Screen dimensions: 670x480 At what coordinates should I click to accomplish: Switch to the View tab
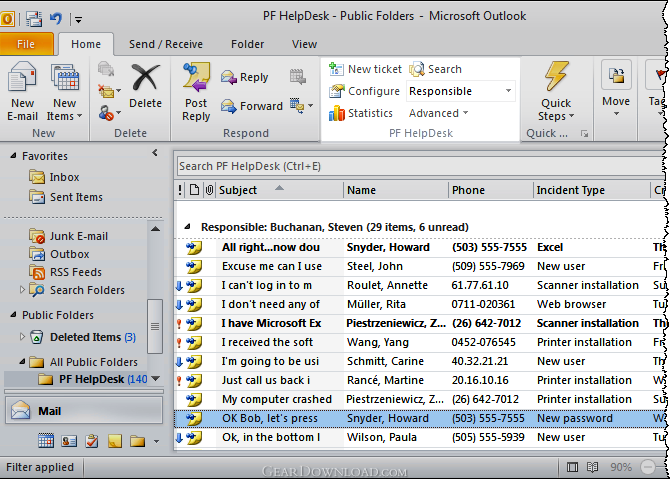coord(304,44)
